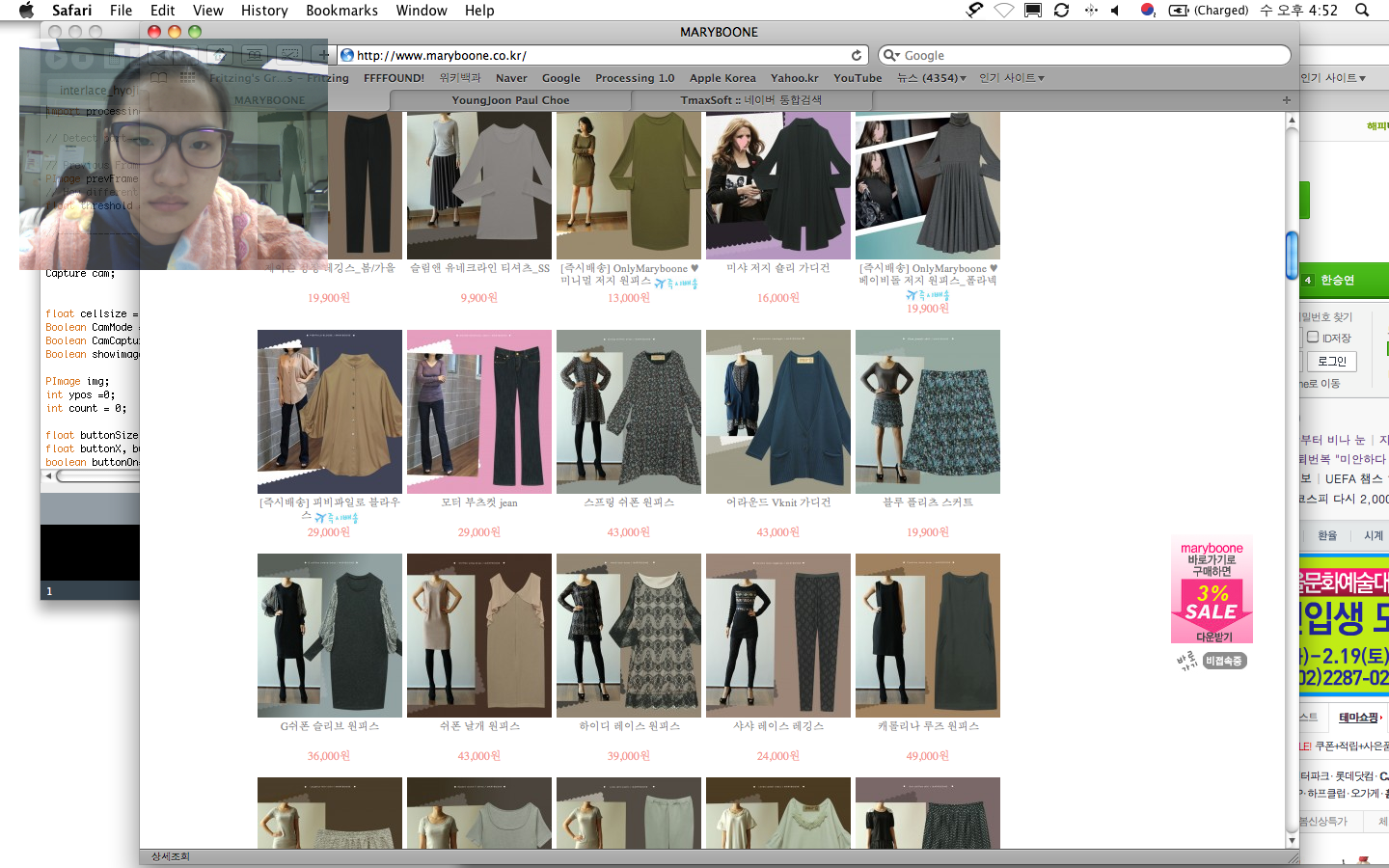Open the Bookmarks menu
Screen dimensions: 1389x868
pos(341,11)
